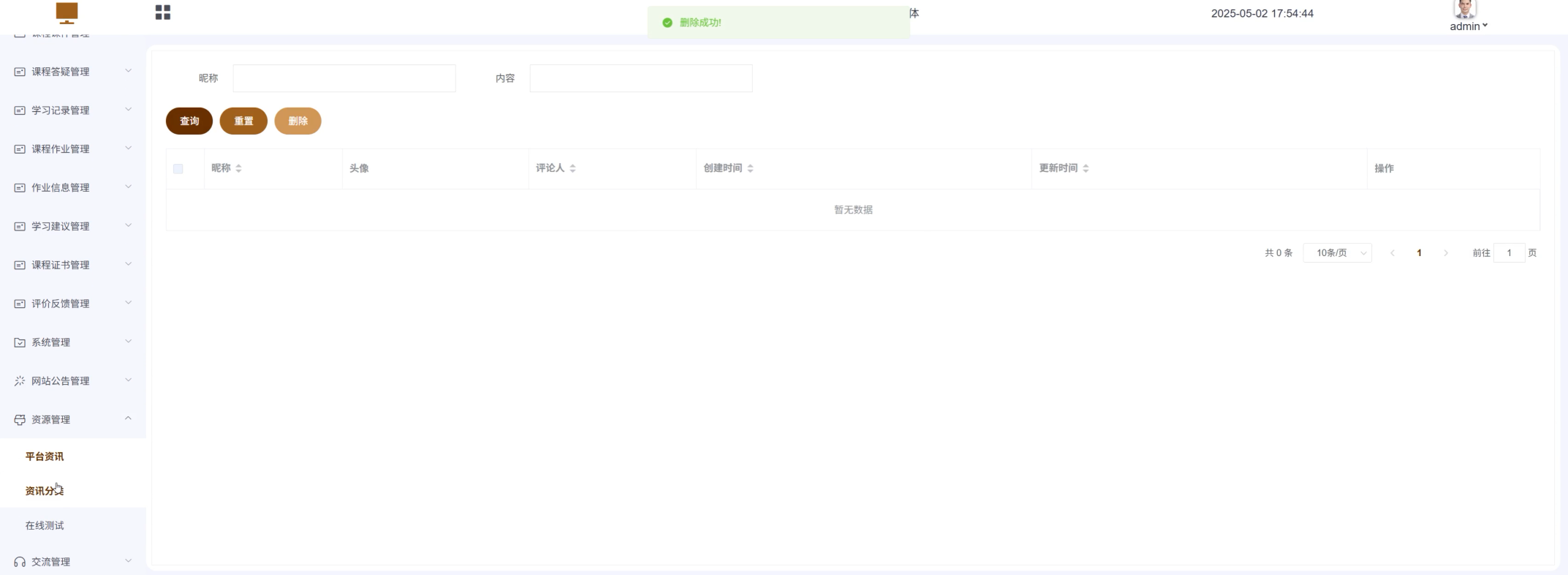Viewport: 1568px width, 575px height.
Task: Click the 评价反馈管理 sidebar icon
Action: tap(20, 304)
